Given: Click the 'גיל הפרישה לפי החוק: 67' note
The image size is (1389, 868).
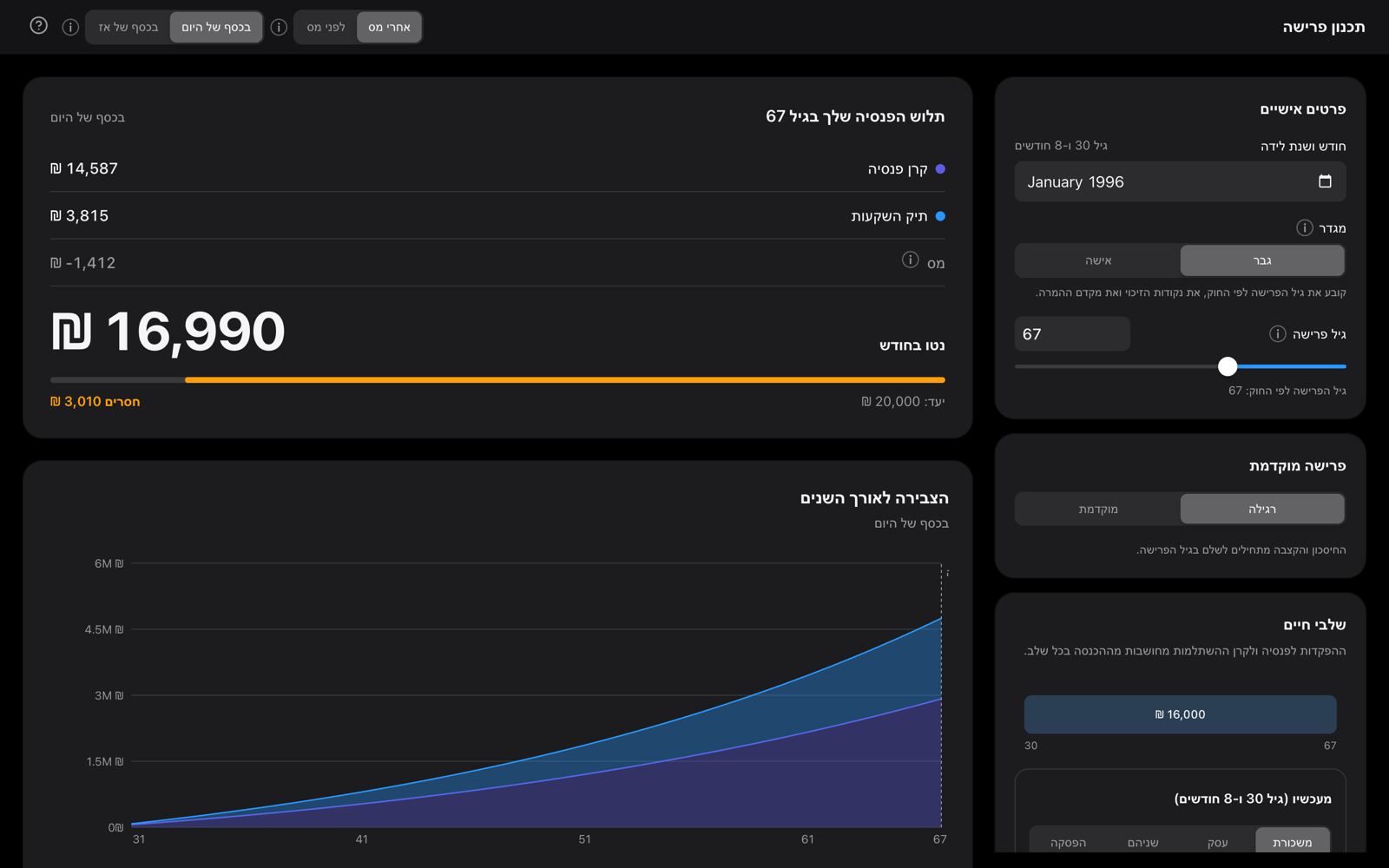Looking at the screenshot, I should click(x=1287, y=391).
